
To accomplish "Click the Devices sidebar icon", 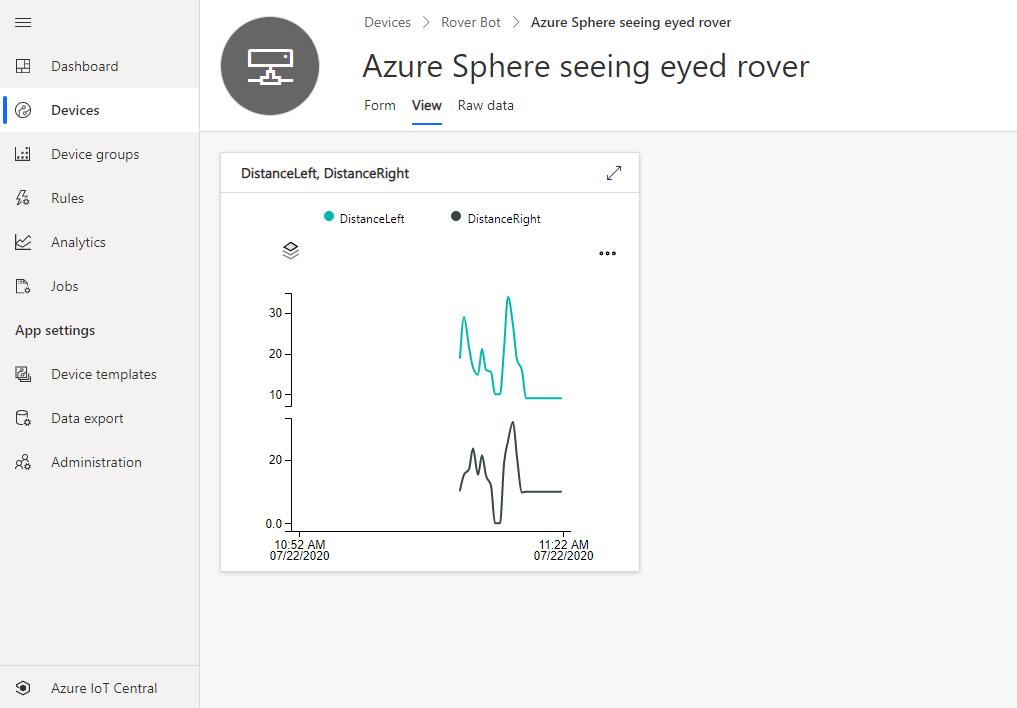I will coord(23,110).
